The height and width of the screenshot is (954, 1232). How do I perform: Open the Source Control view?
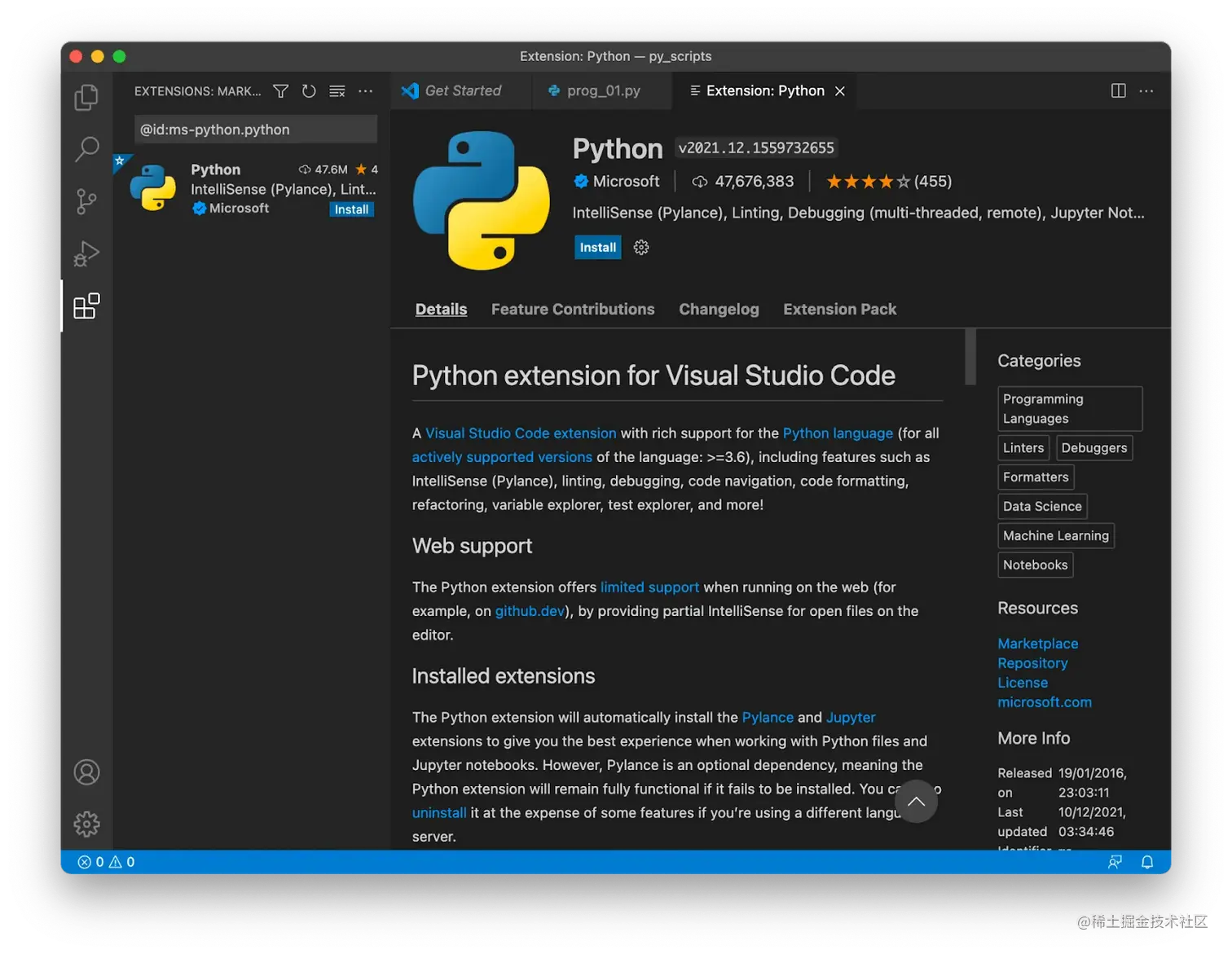pyautogui.click(x=86, y=201)
